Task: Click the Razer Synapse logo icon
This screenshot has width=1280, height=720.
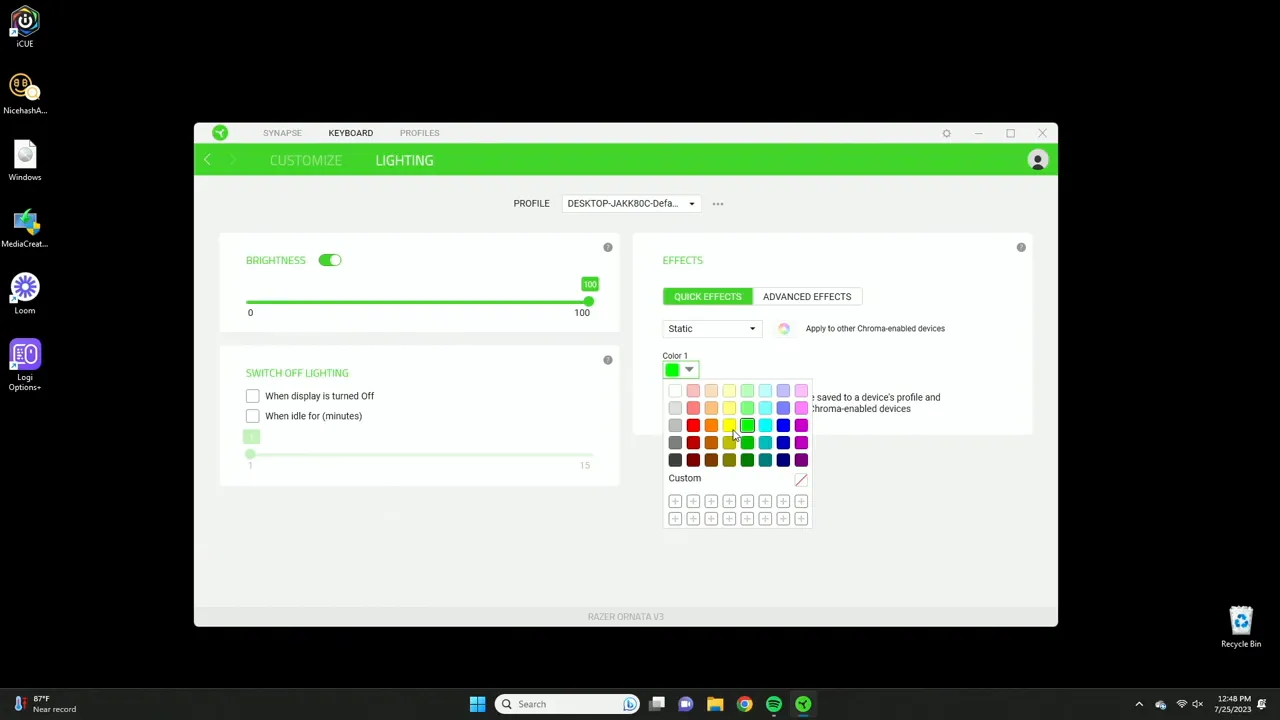Action: click(220, 132)
